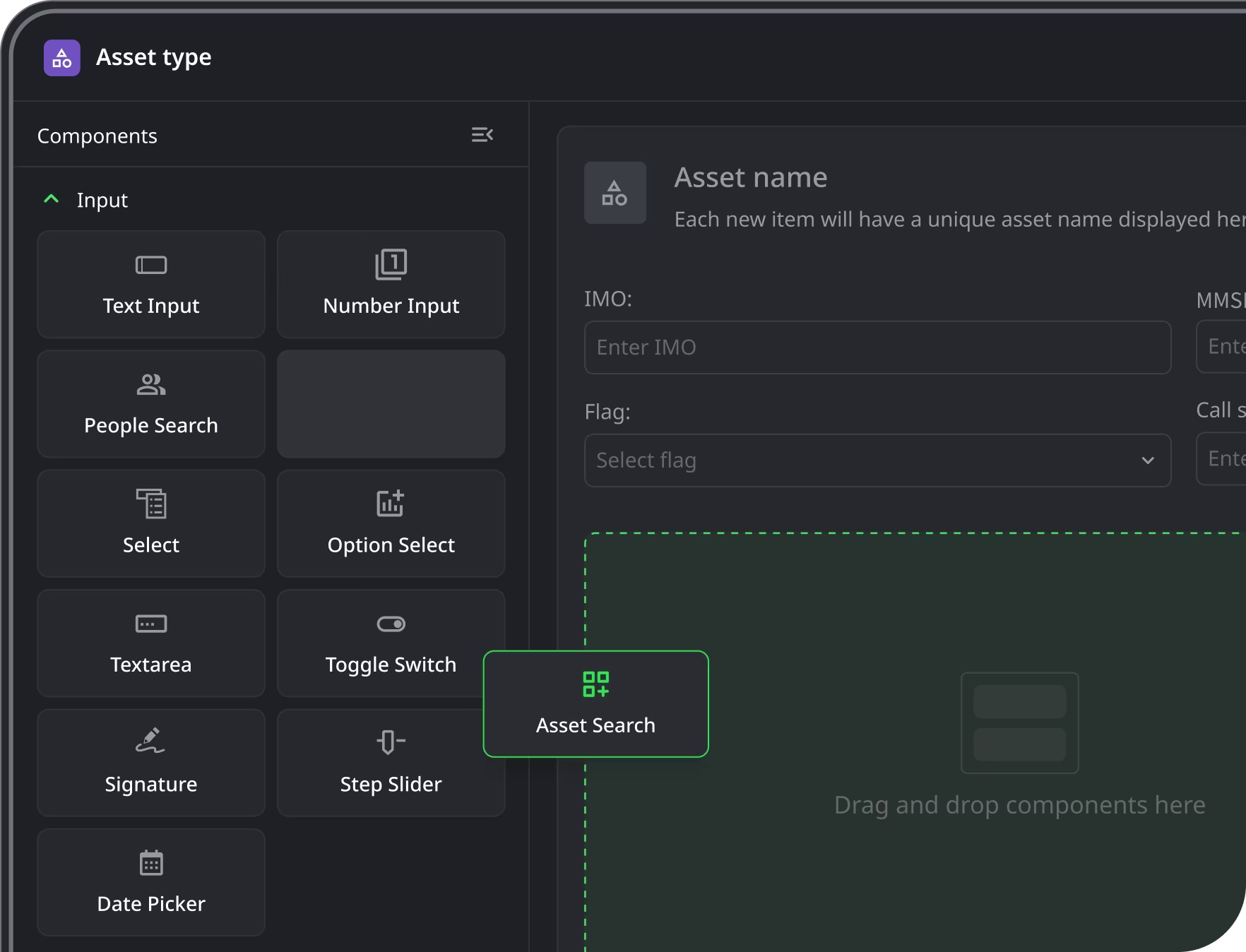
Task: Click the Enter IMO input field
Action: (x=878, y=347)
